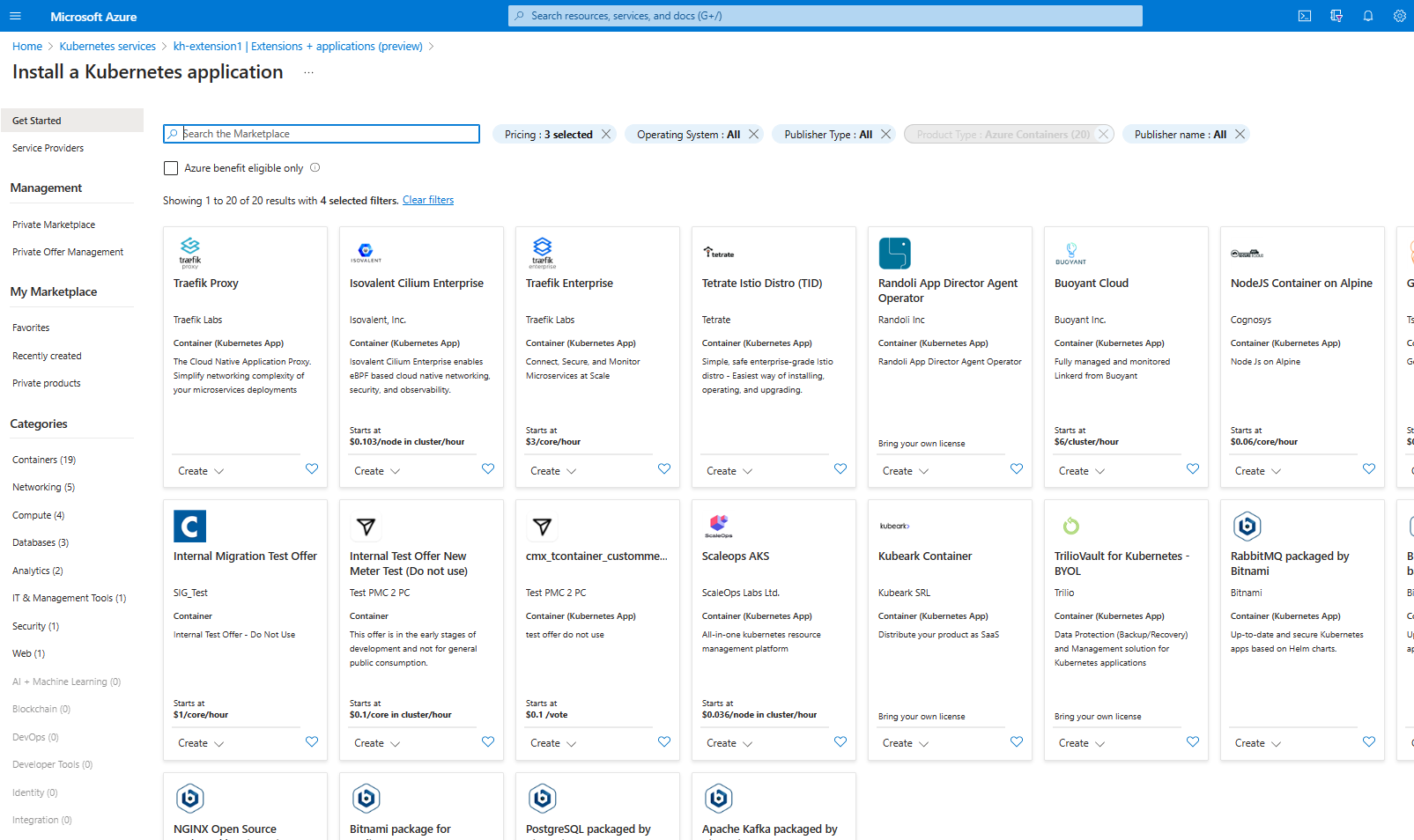The width and height of the screenshot is (1414, 840).
Task: Click the Tetrate Istio Distro logo
Action: 719,253
